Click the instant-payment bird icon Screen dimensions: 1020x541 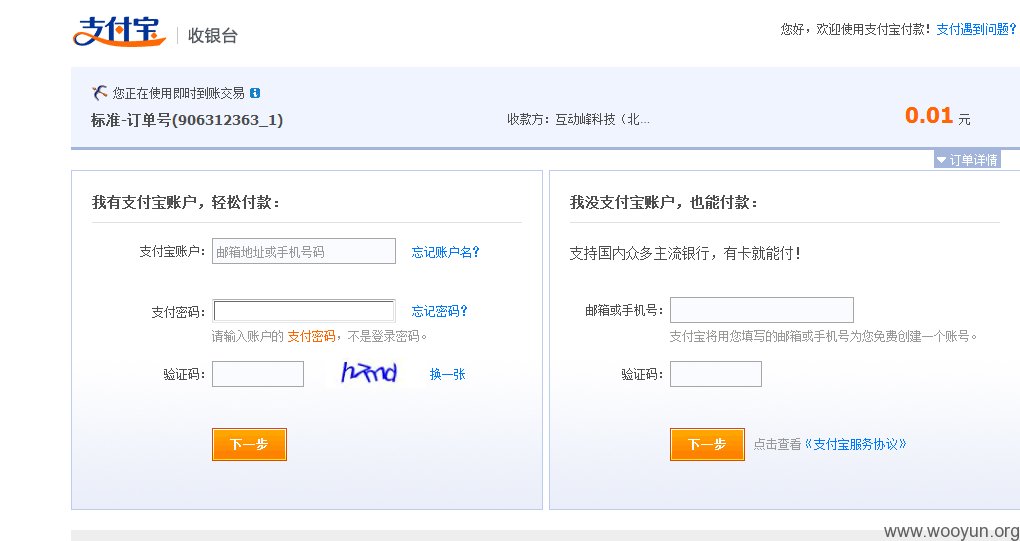coord(99,93)
